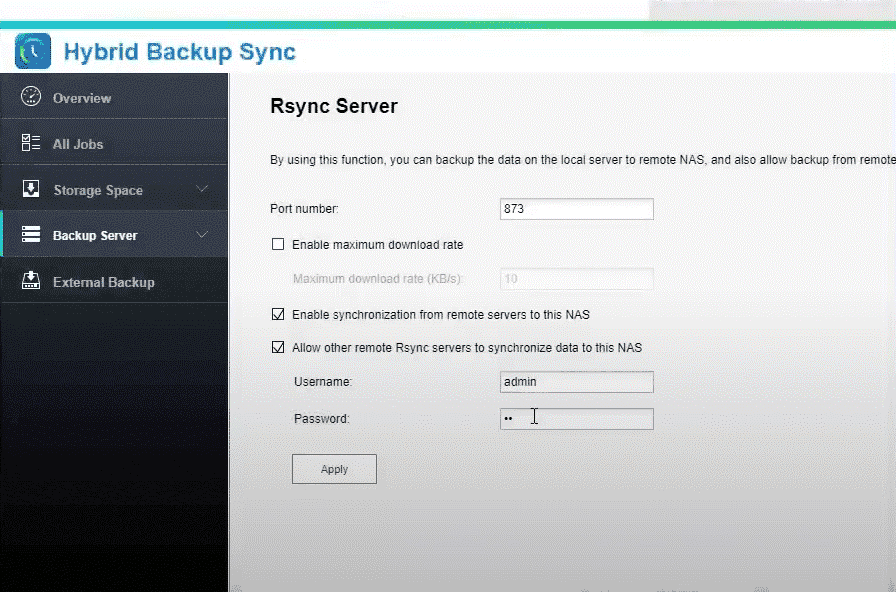Click the Hybrid Backup Sync logo icon

tap(32, 50)
